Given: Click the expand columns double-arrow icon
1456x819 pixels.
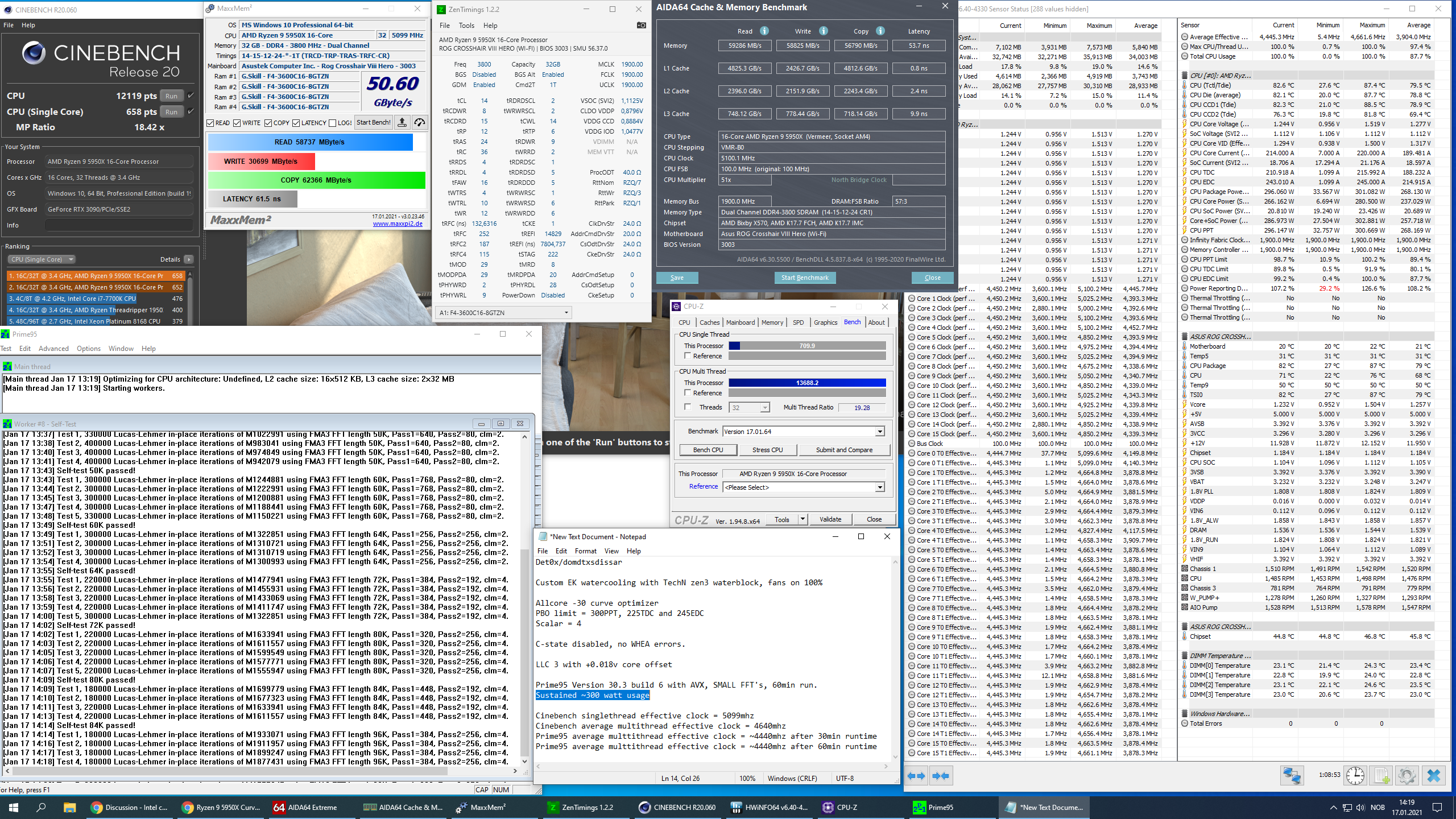Looking at the screenshot, I should (916, 776).
